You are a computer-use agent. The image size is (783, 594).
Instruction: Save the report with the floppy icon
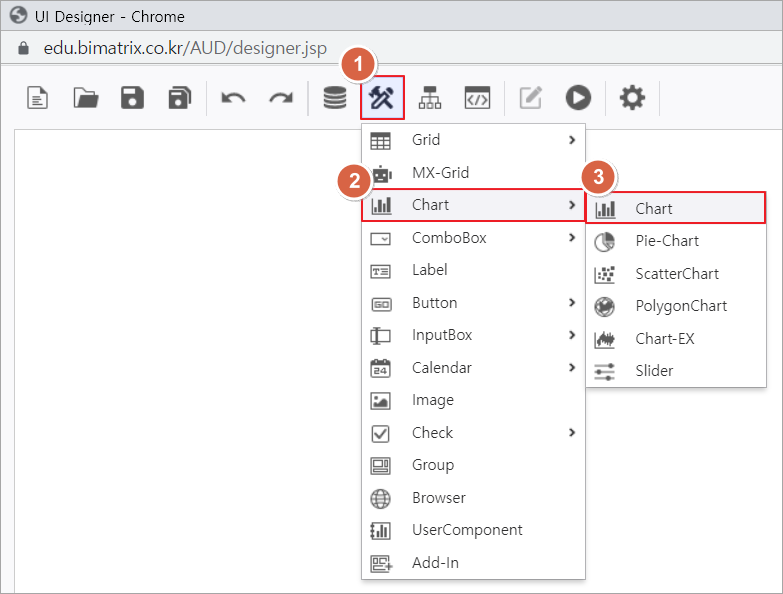[x=132, y=97]
